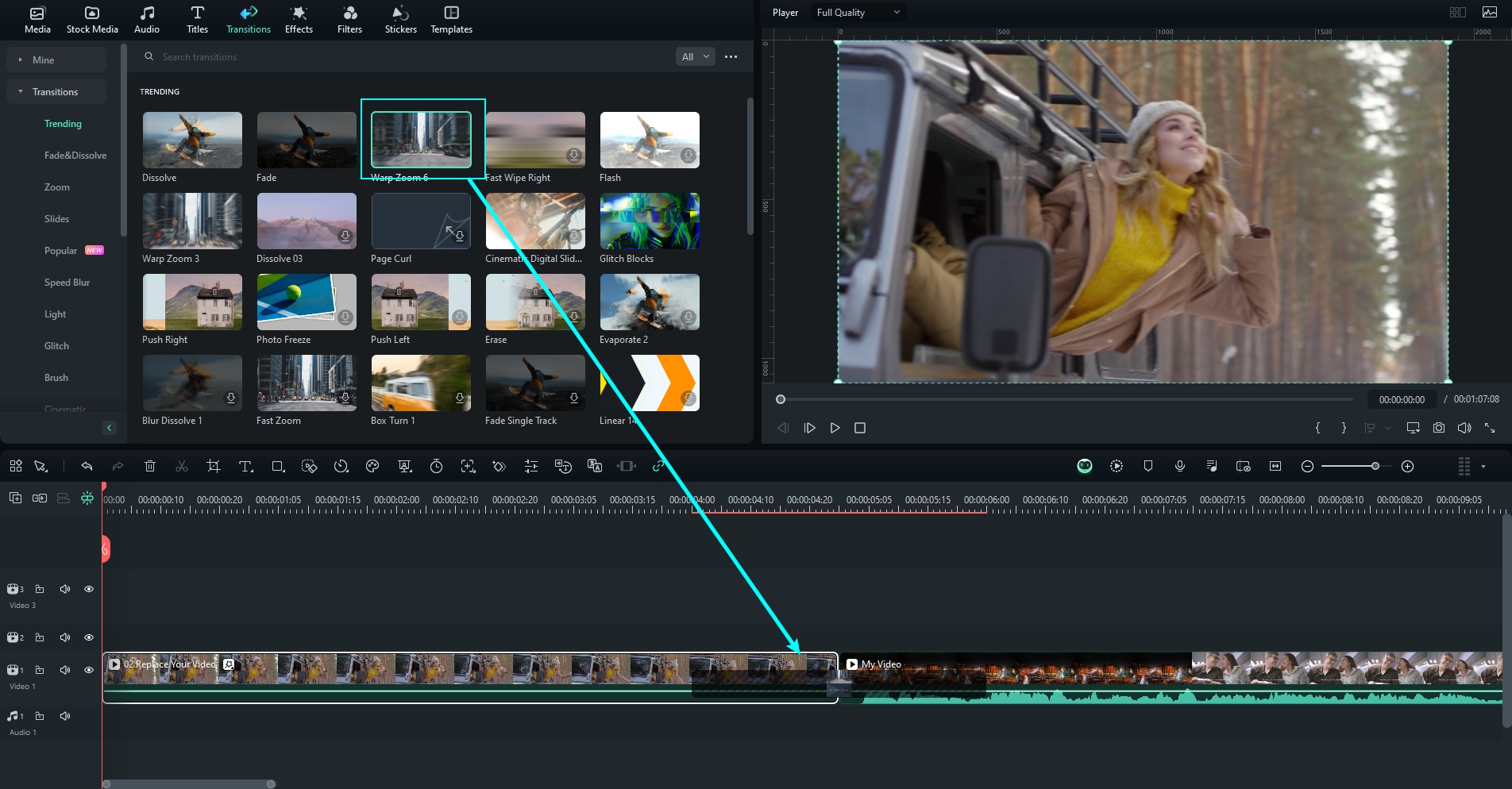The image size is (1512, 789).
Task: Take a snapshot with the camera icon
Action: click(x=1438, y=428)
